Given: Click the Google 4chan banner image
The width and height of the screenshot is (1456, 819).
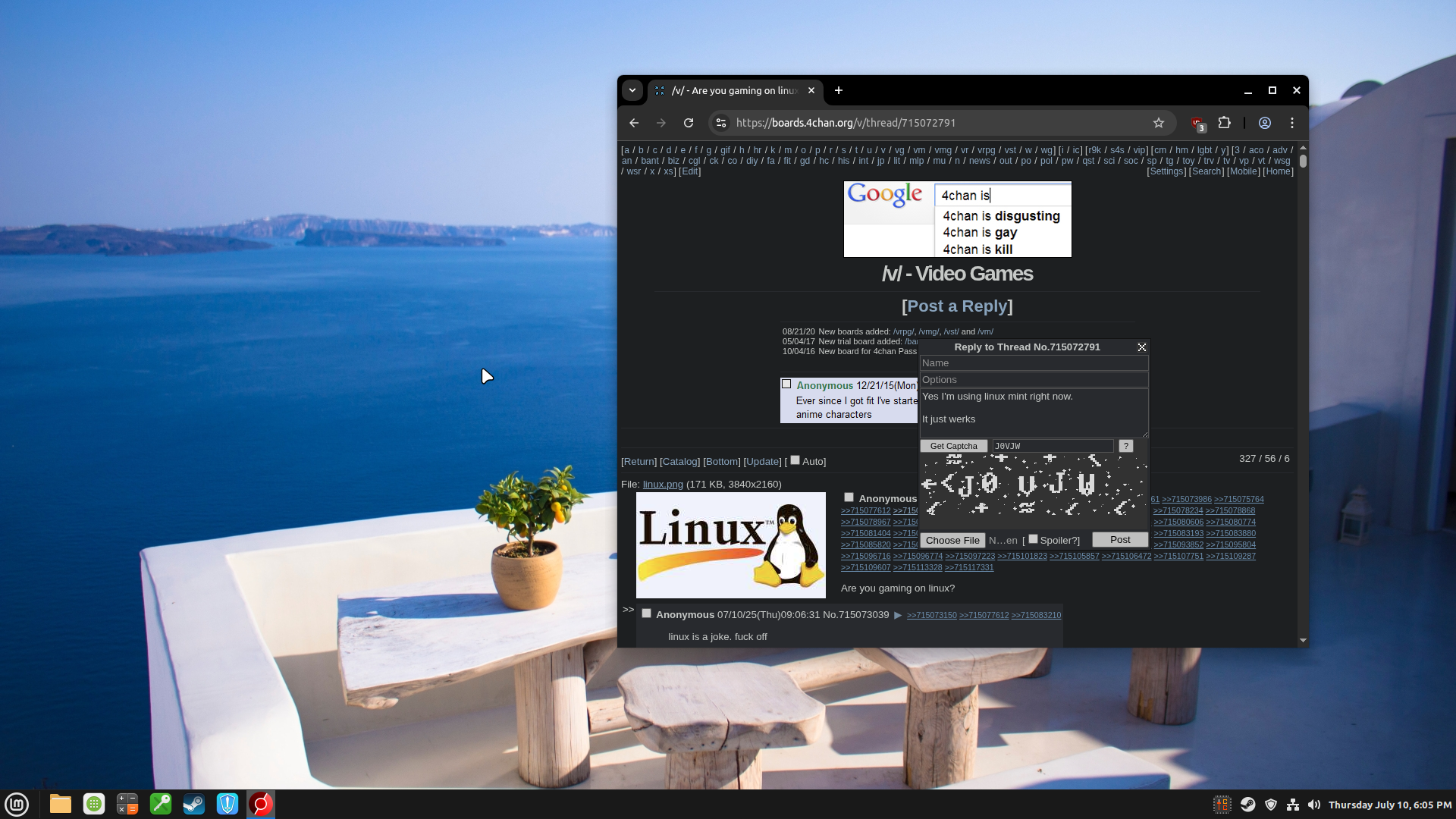Looking at the screenshot, I should pos(958,219).
